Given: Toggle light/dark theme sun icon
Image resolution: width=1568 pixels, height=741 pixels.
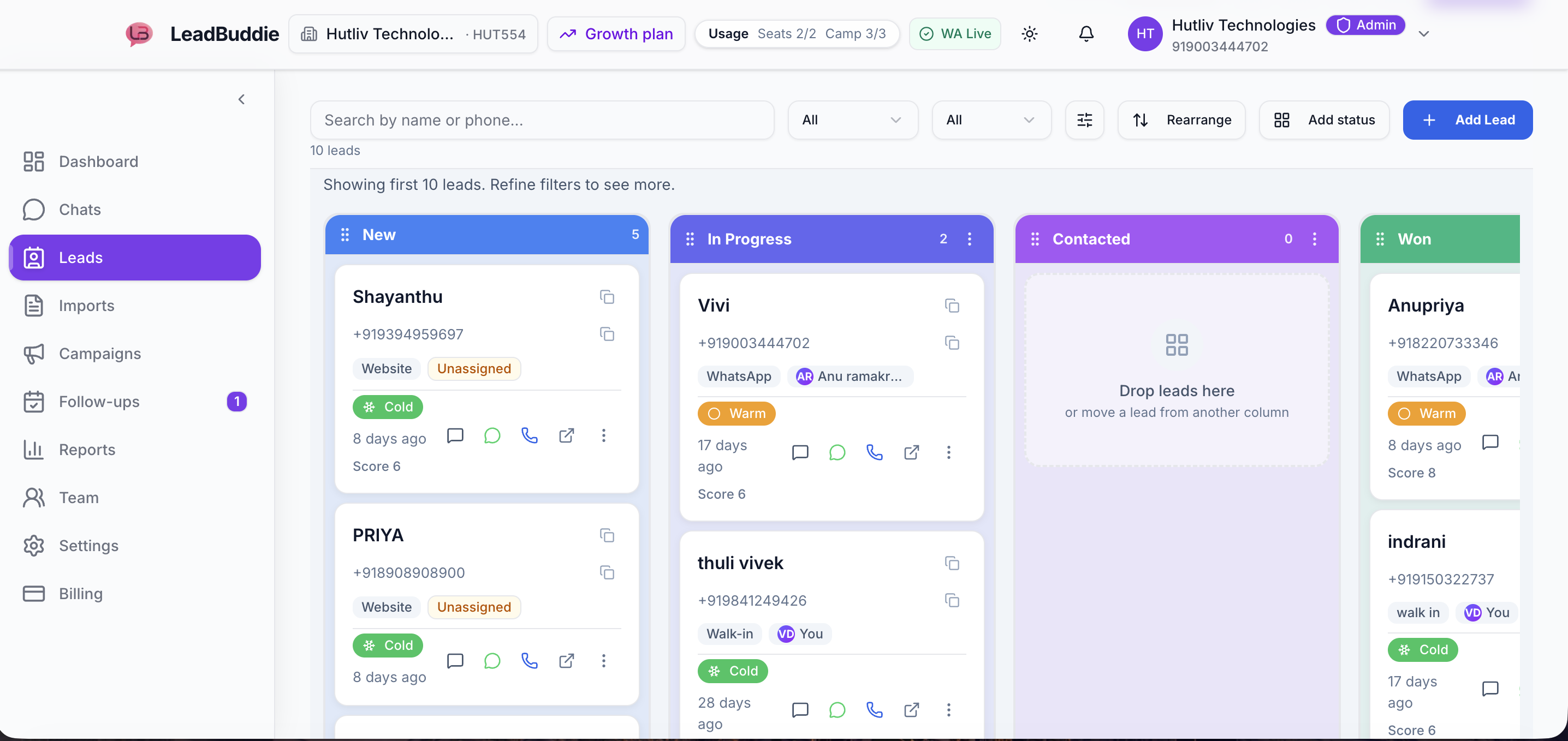Looking at the screenshot, I should [x=1029, y=33].
